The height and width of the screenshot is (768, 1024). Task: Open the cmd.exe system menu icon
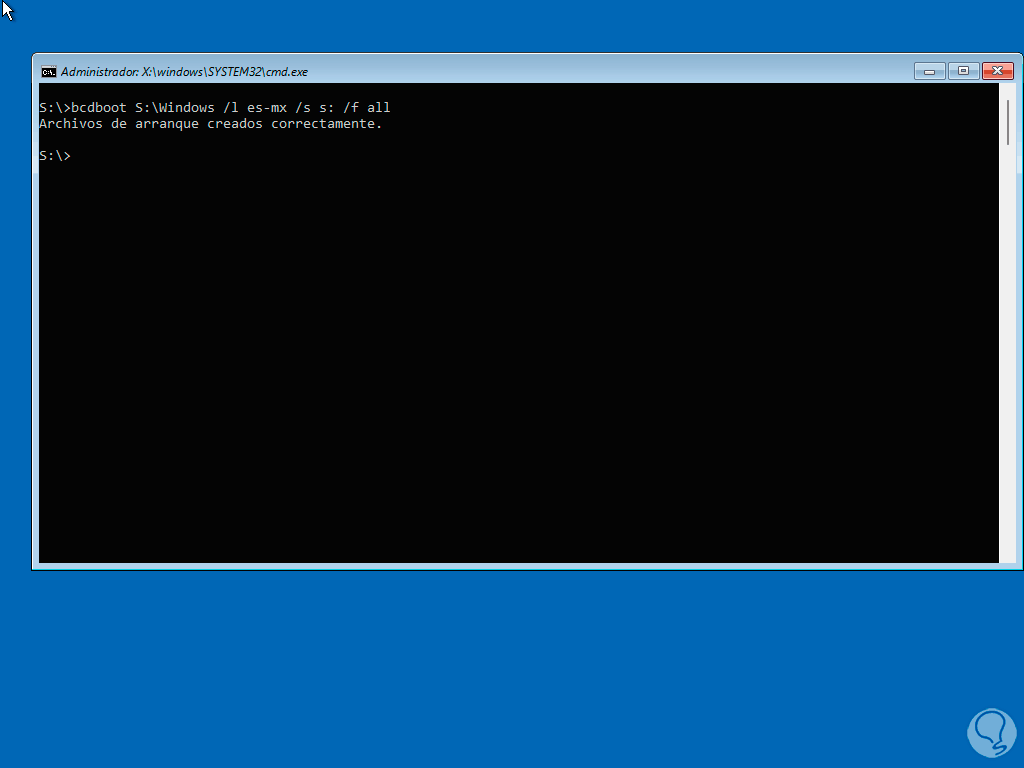coord(51,71)
